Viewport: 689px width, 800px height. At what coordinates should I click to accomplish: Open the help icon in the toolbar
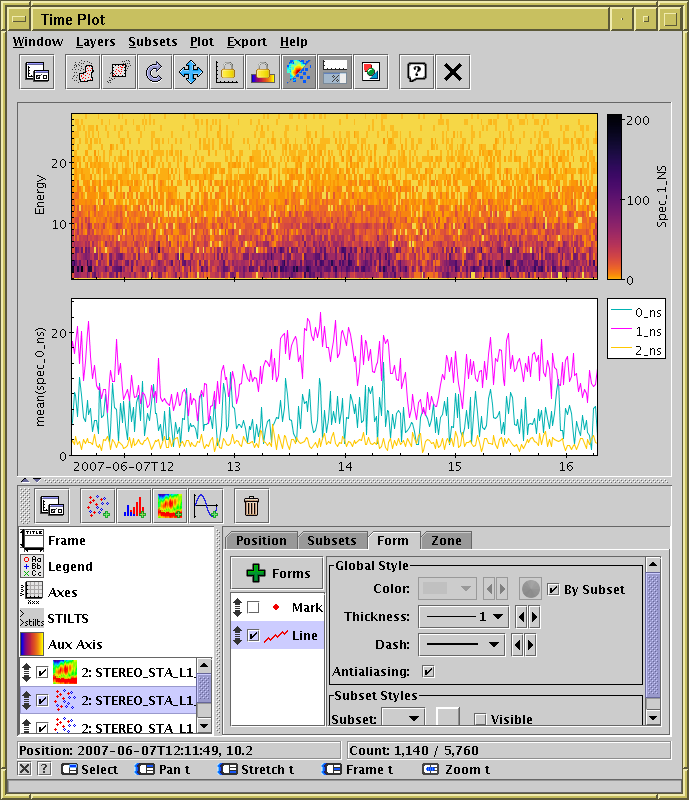pos(417,72)
